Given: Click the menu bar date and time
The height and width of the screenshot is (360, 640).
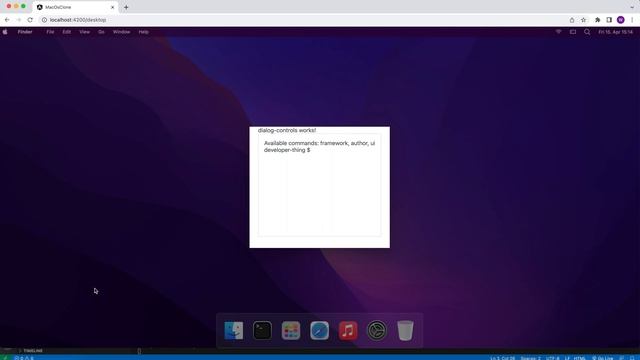Looking at the screenshot, I should 616,31.
